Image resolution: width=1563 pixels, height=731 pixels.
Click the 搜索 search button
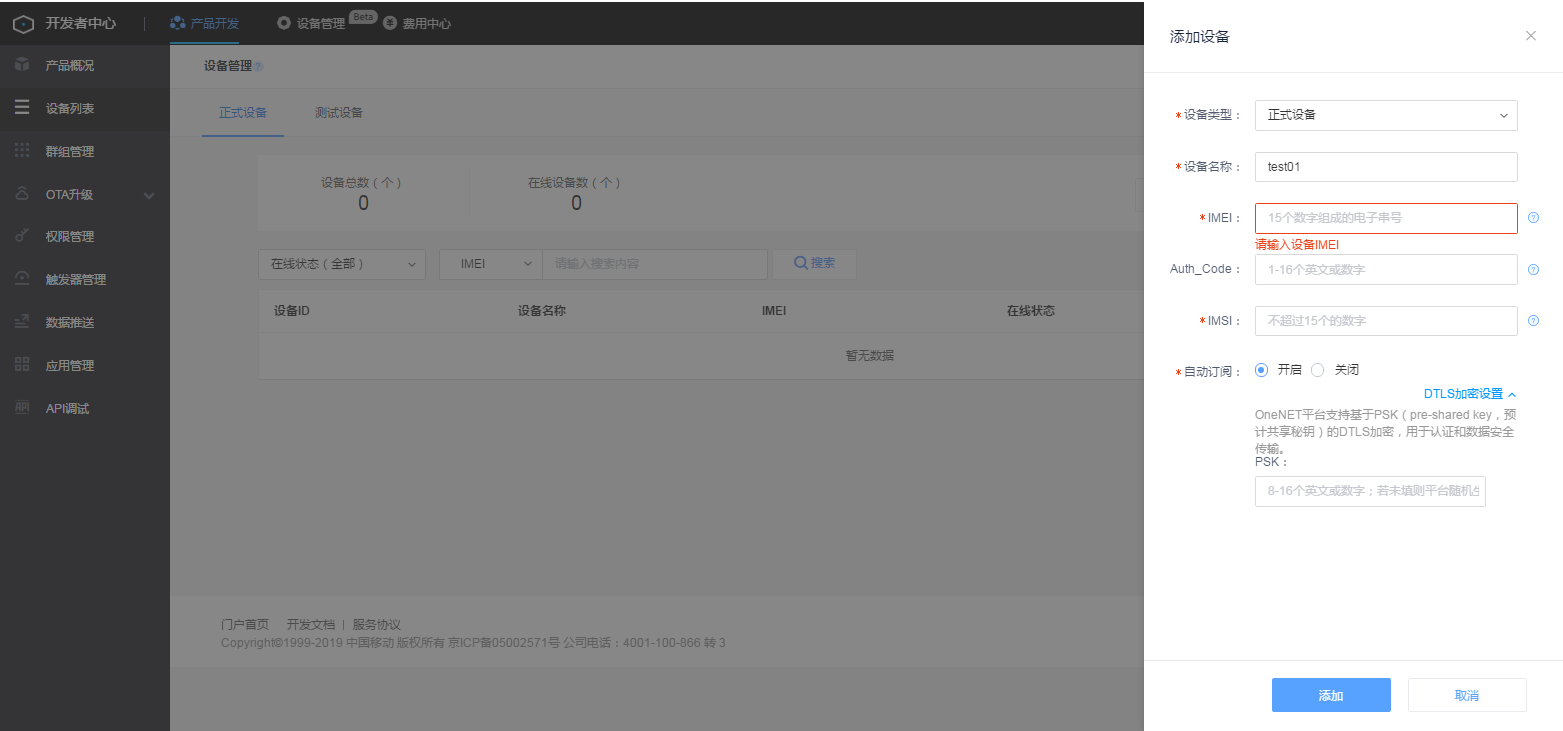coord(814,264)
